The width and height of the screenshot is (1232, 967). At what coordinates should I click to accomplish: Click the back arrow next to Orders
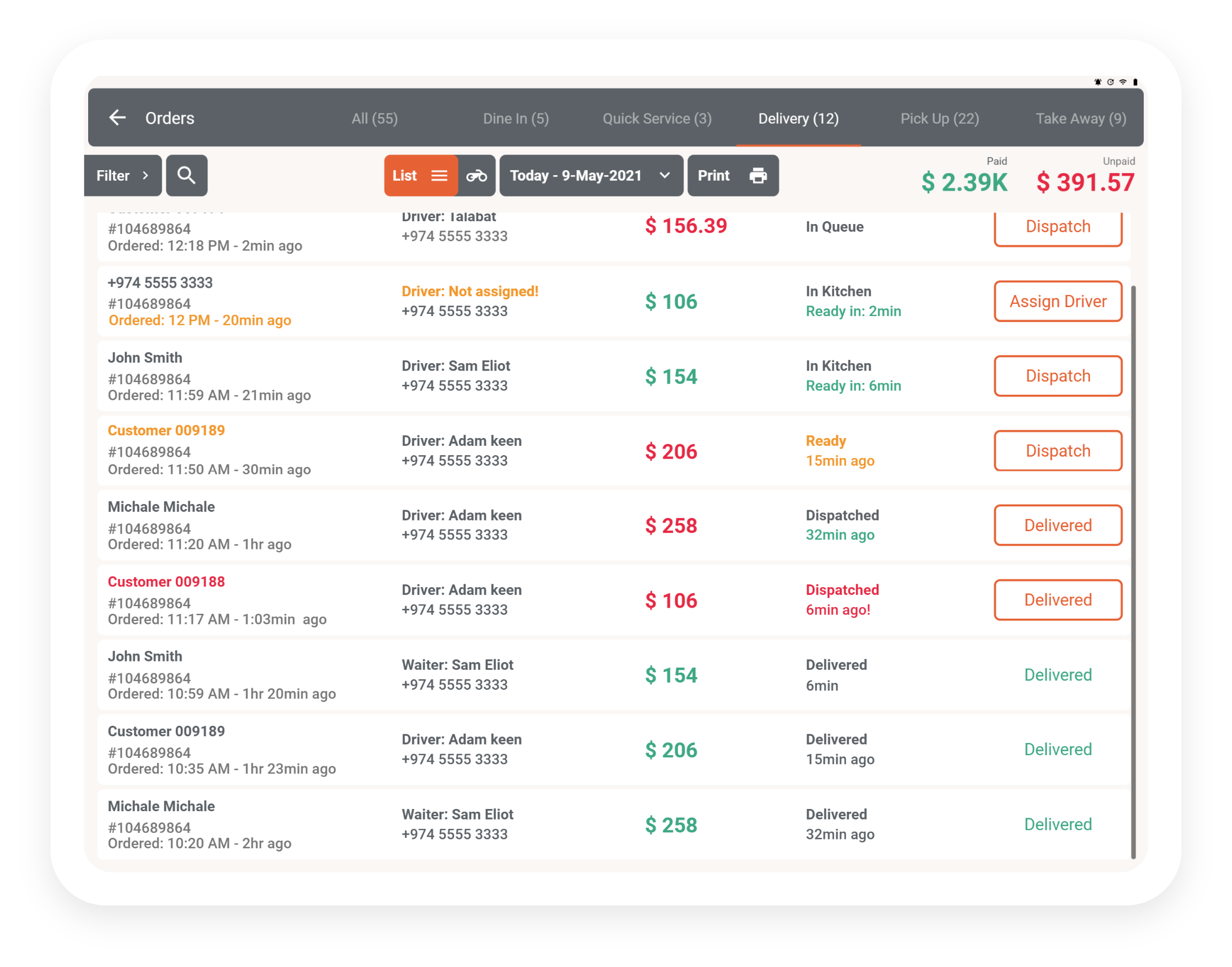(x=118, y=118)
